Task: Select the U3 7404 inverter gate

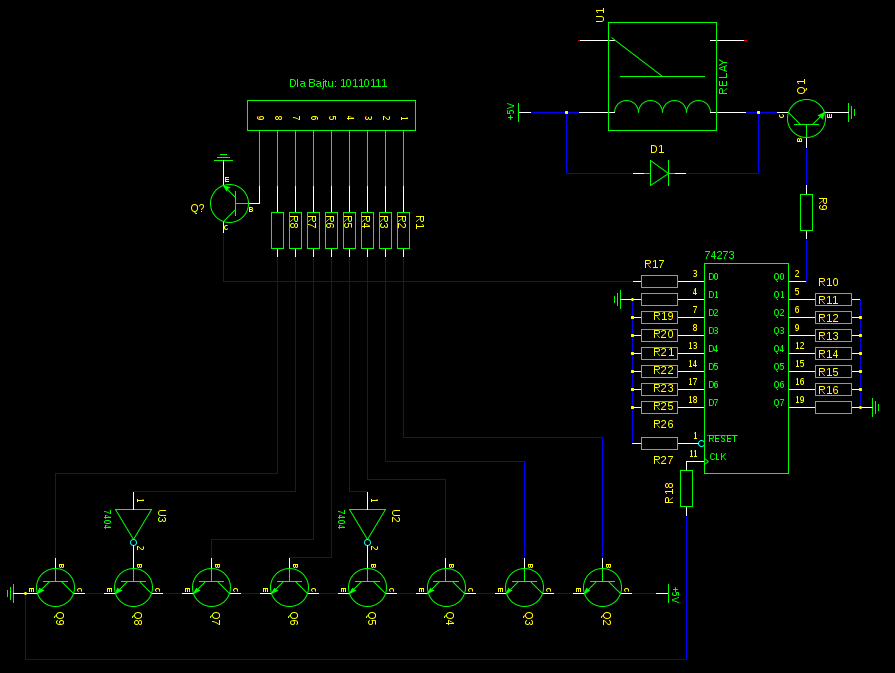Action: (133, 523)
